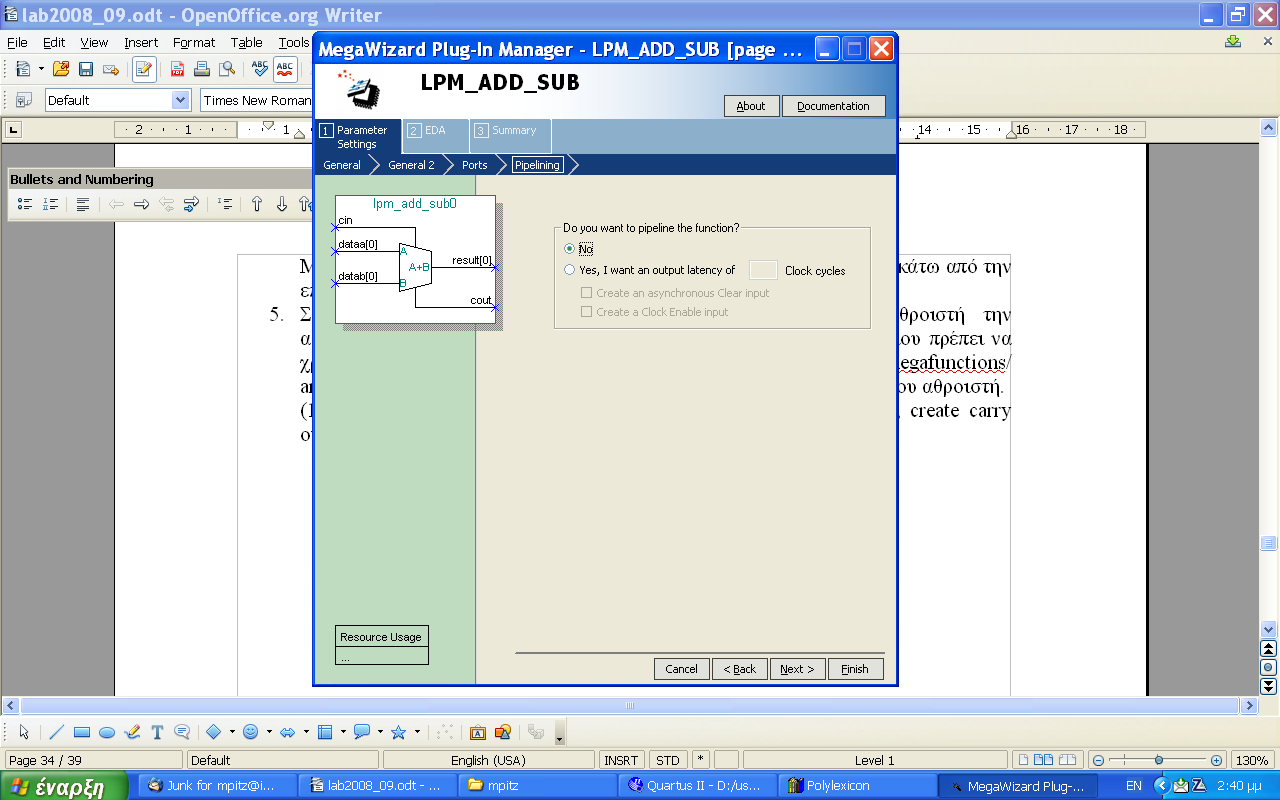Open Styles and Formatting icon
Viewport: 1280px width, 800px height.
[24, 100]
